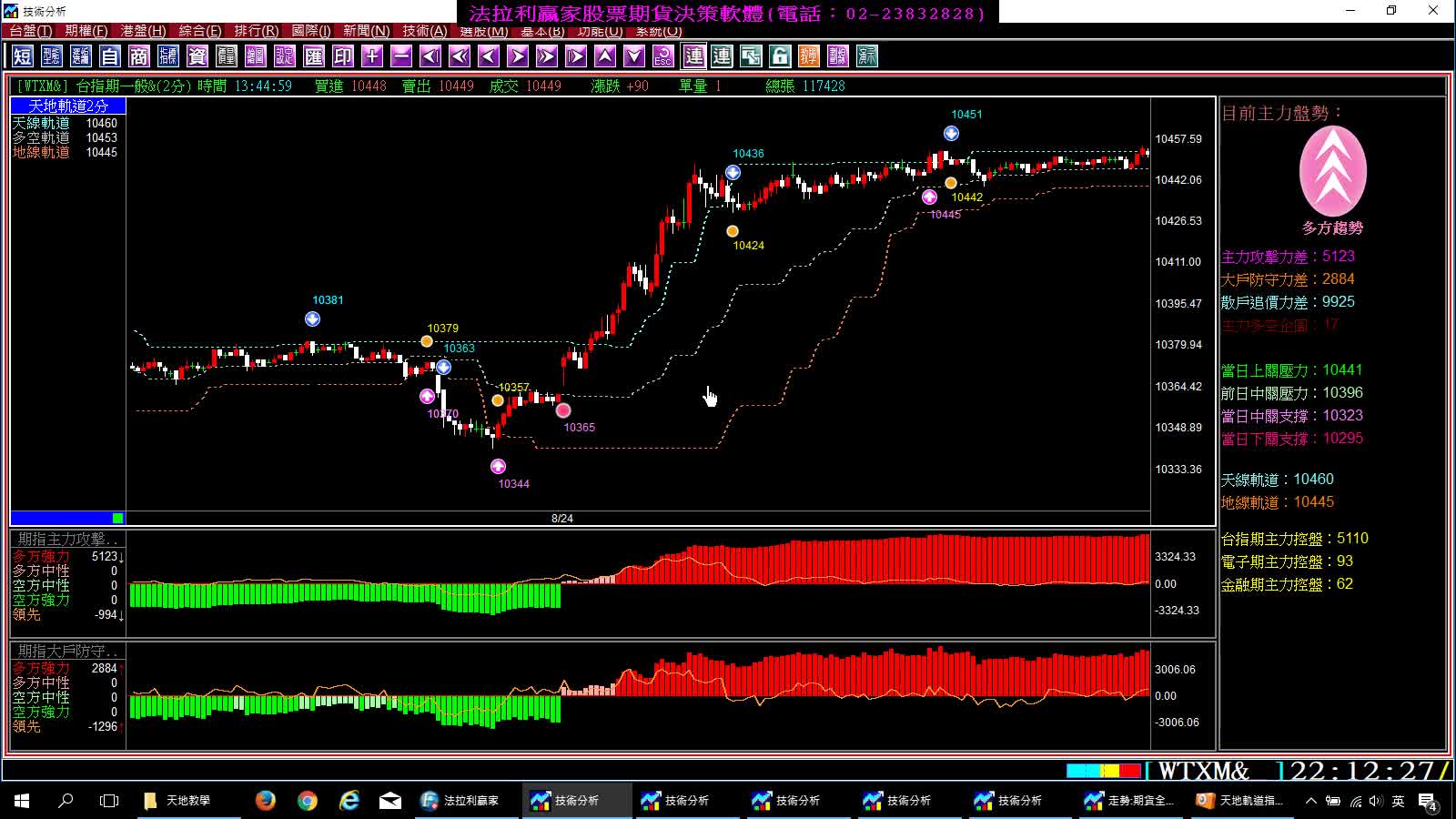Click the 10344 buy marker on the chart

click(498, 467)
